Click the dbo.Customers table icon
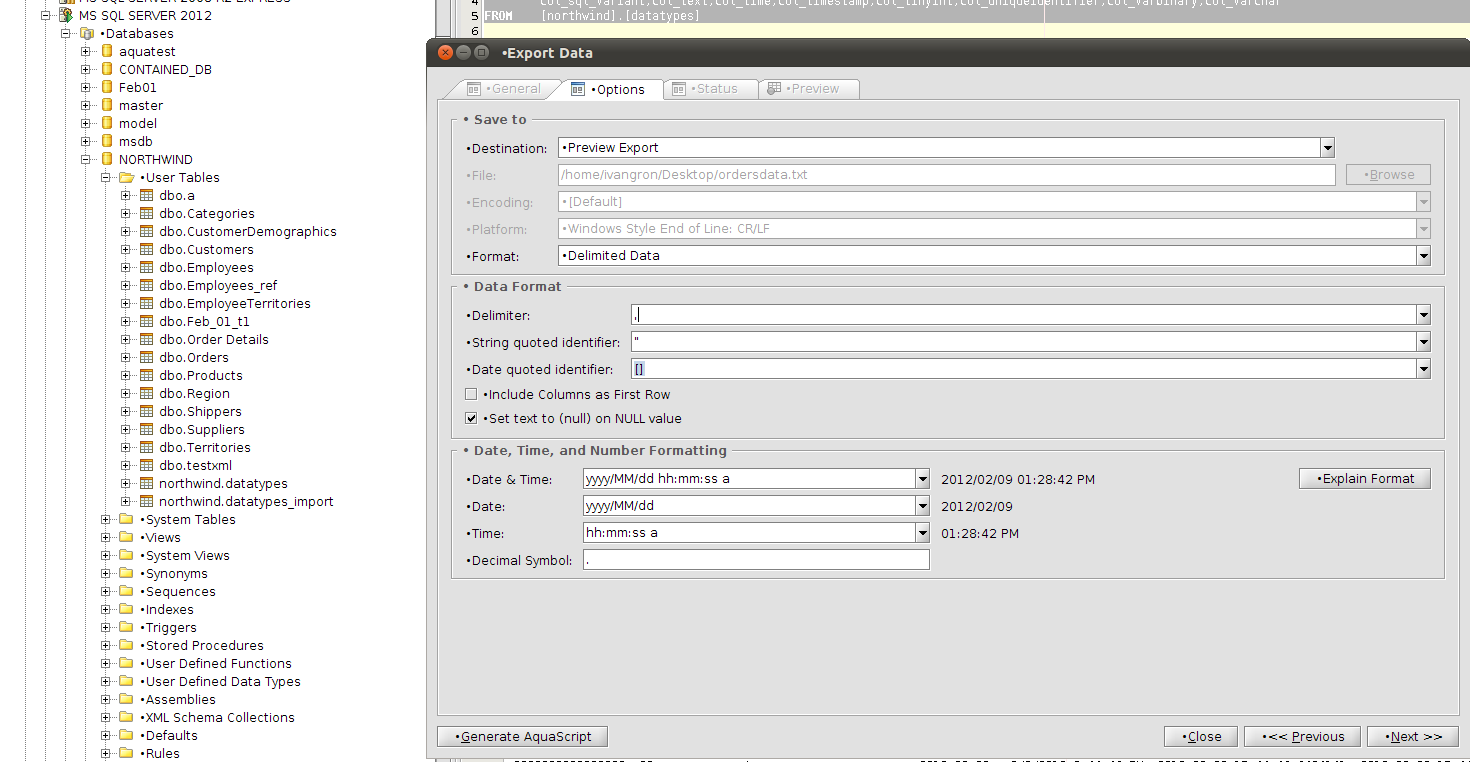 tap(146, 249)
